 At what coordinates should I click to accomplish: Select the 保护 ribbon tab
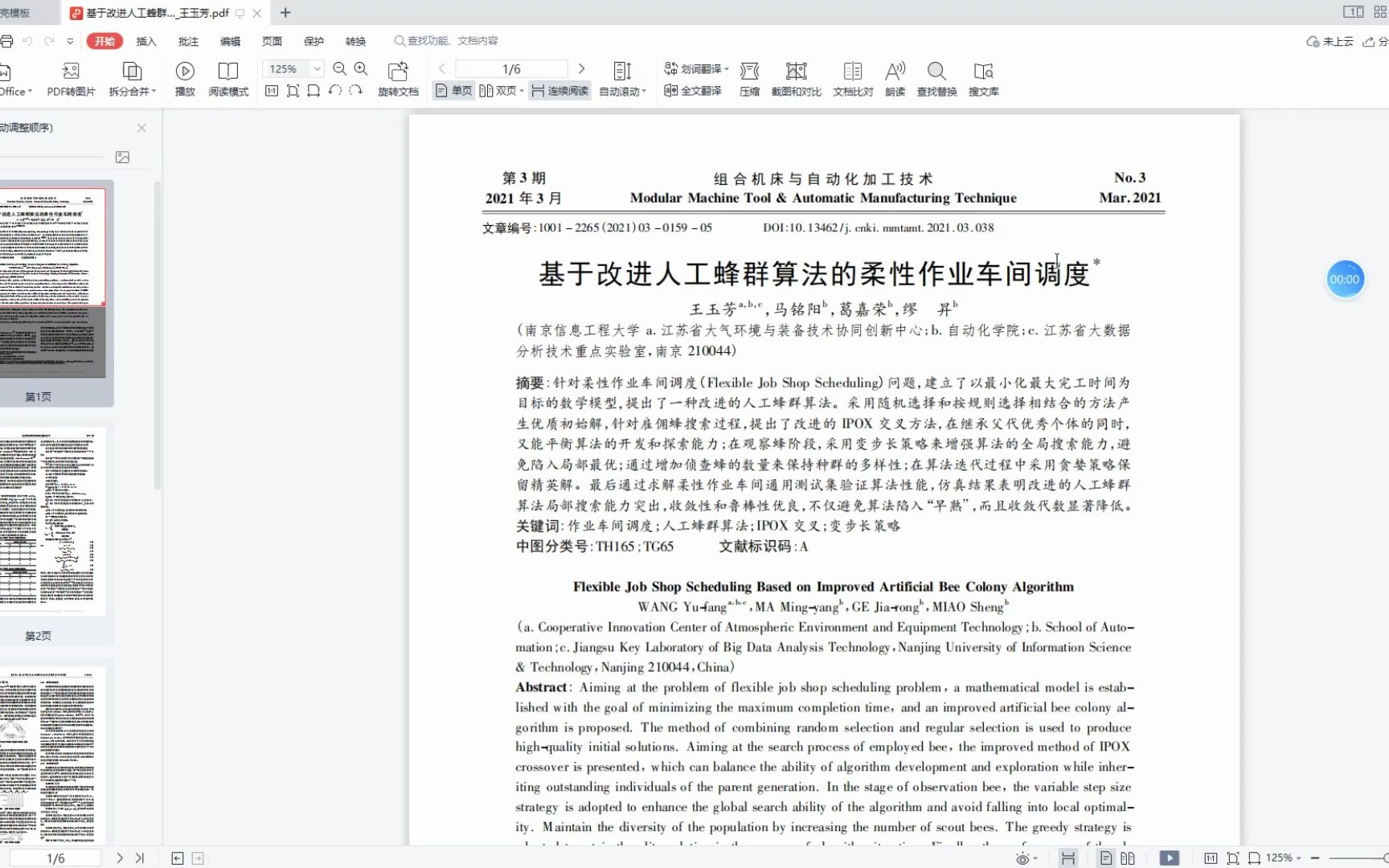[313, 41]
